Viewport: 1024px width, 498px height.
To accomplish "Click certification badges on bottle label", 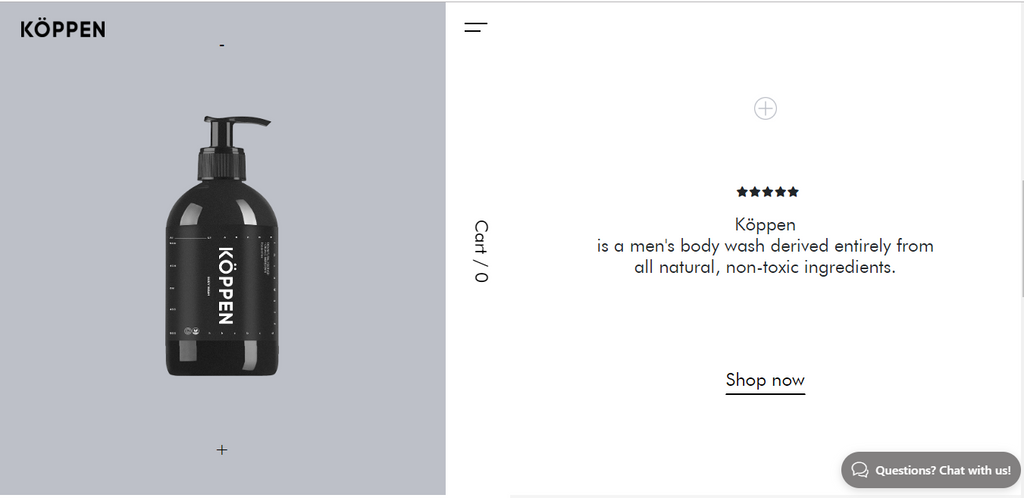I will 192,331.
